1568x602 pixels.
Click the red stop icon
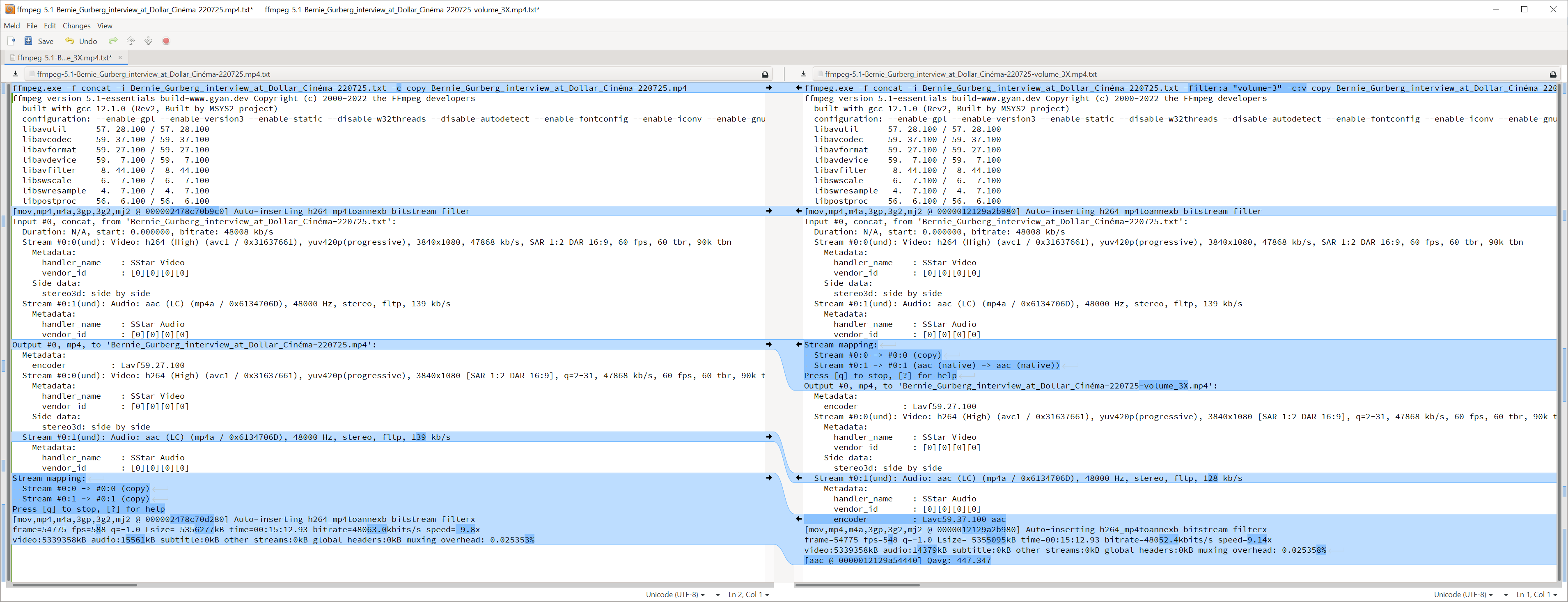tap(166, 41)
